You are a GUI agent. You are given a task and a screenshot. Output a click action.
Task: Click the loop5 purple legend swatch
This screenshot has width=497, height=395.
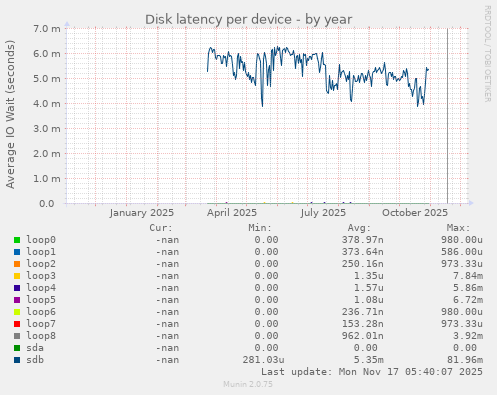pos(17,300)
